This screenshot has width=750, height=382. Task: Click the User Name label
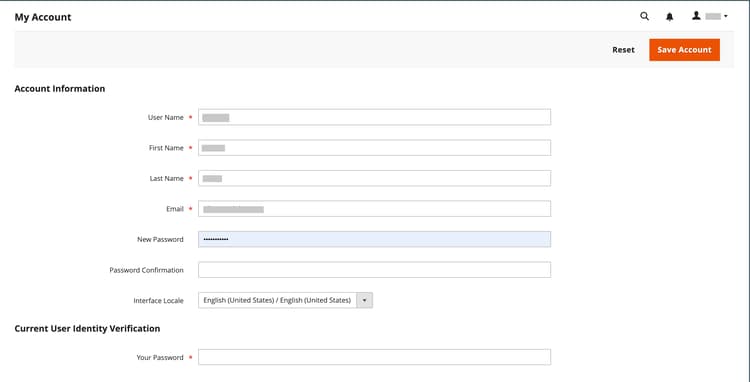[x=165, y=118]
